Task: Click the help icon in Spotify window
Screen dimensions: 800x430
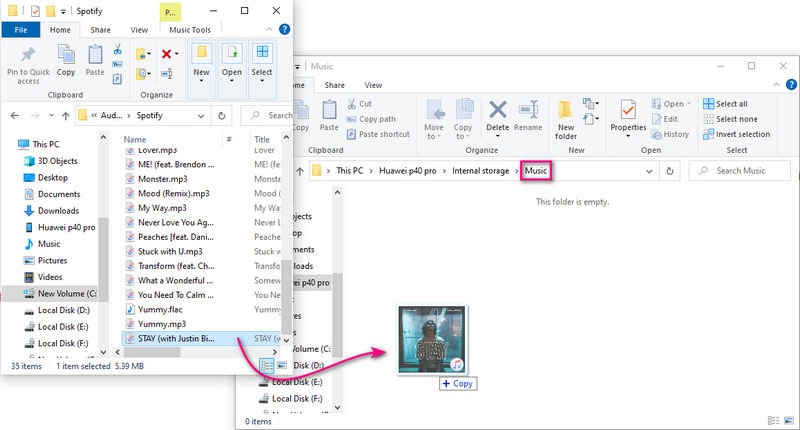Action: click(285, 29)
